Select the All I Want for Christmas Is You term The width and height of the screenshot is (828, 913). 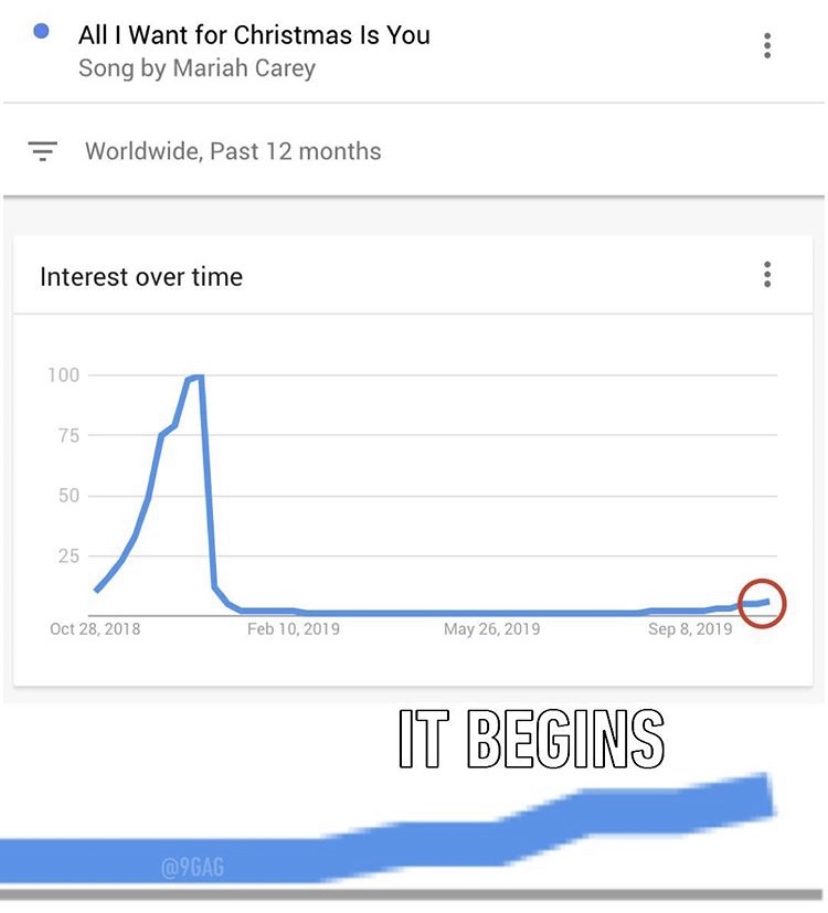click(x=254, y=35)
